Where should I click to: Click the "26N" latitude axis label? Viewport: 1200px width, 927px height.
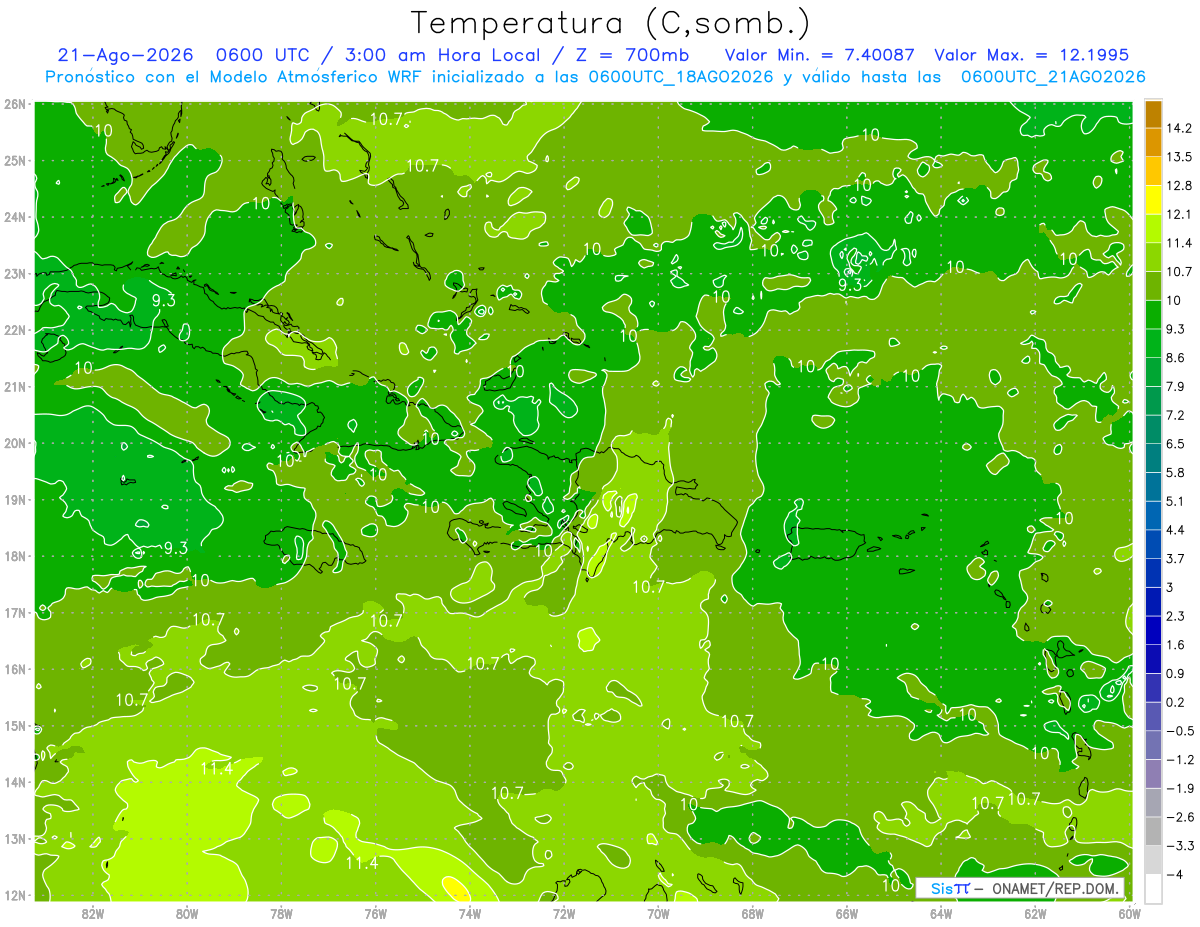[14, 104]
